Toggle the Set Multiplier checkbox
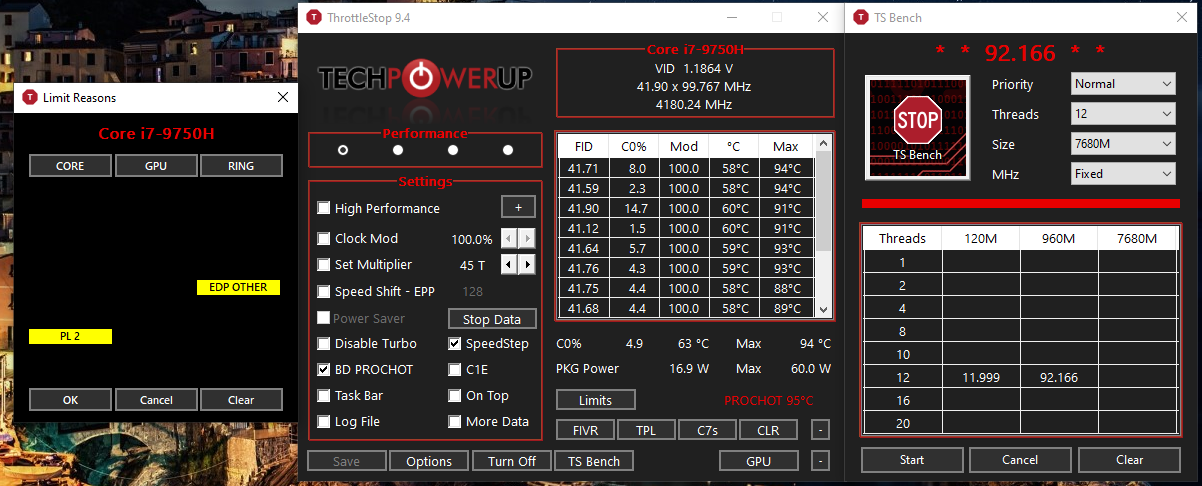1202x486 pixels. click(x=323, y=264)
